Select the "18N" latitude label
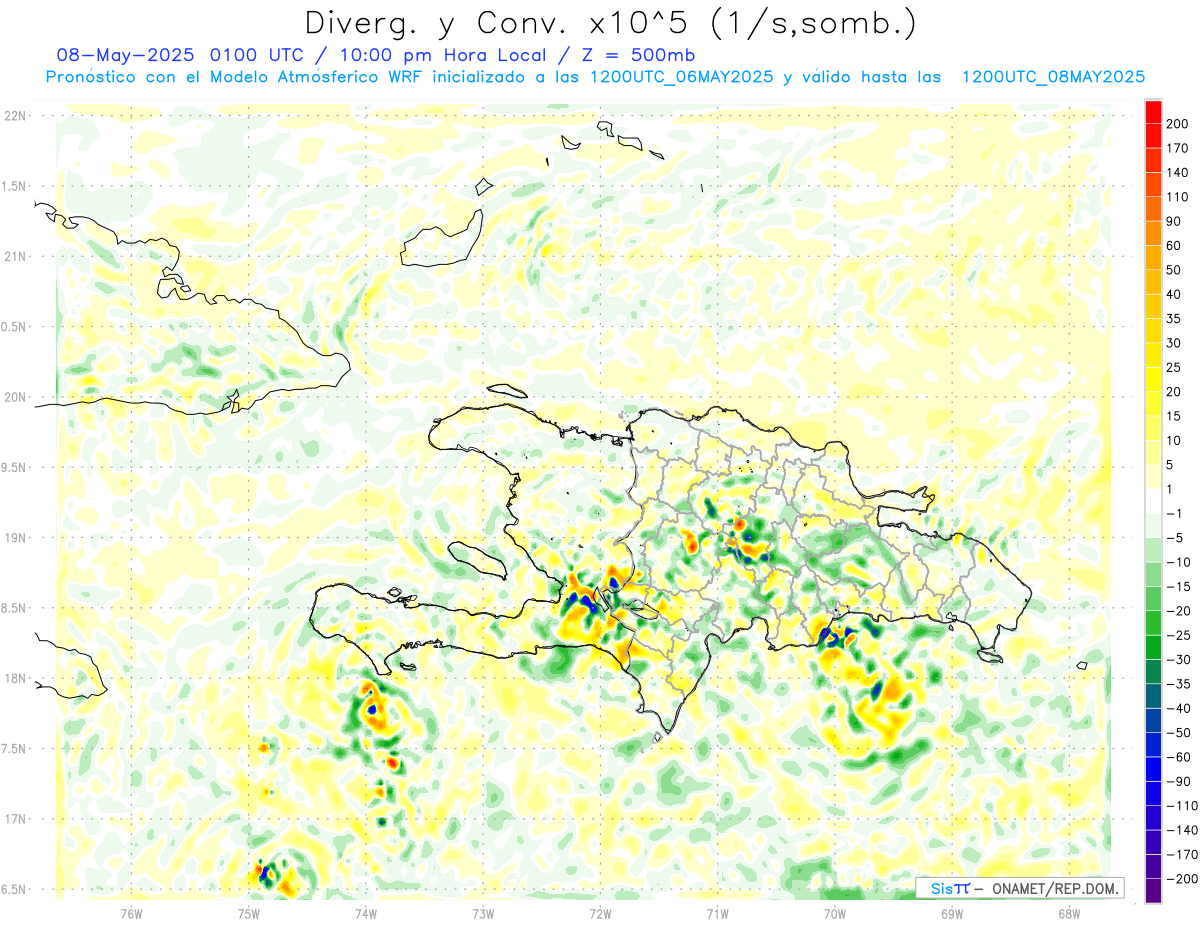This screenshot has height=927, width=1200. click(14, 678)
